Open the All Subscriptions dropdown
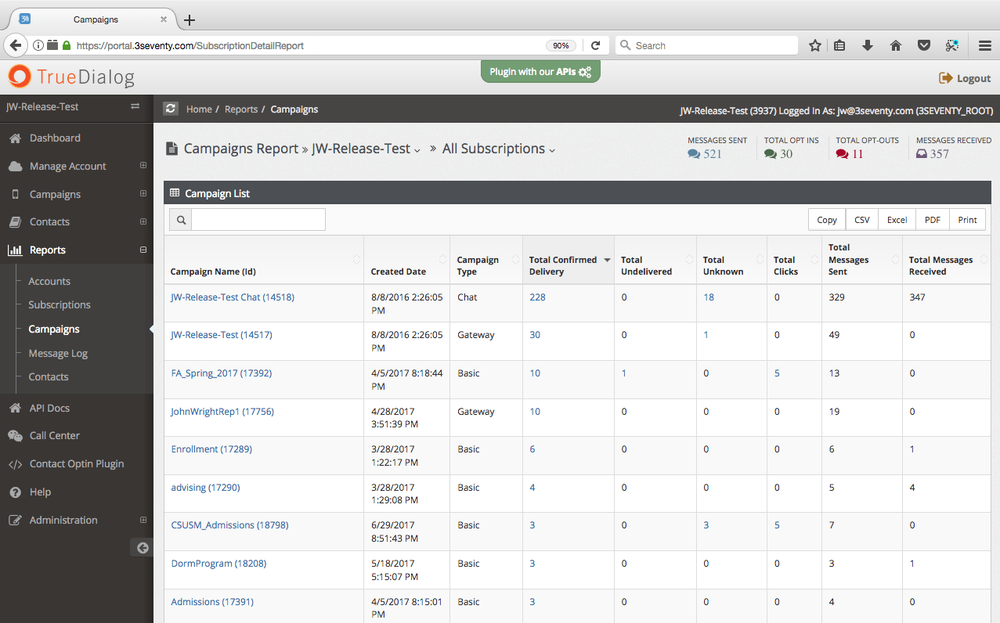Screen dimensions: 1000x623 coord(499,149)
